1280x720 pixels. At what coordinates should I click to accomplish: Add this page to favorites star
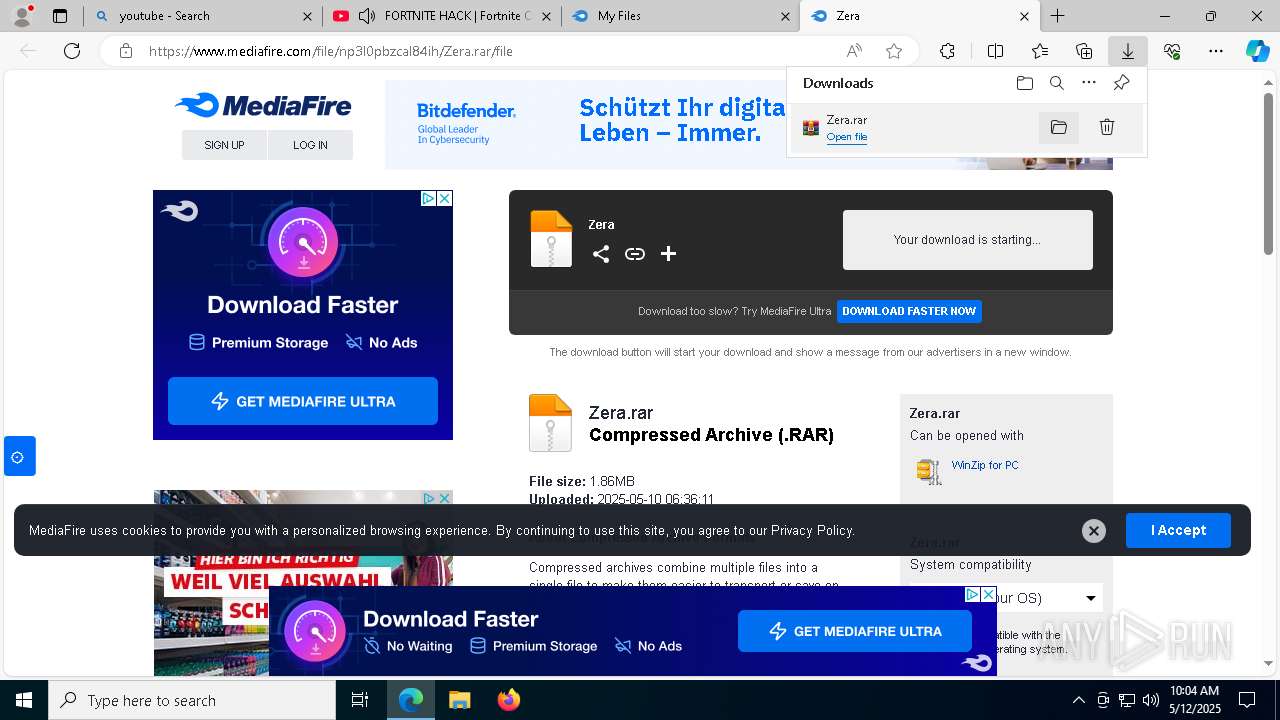[894, 51]
